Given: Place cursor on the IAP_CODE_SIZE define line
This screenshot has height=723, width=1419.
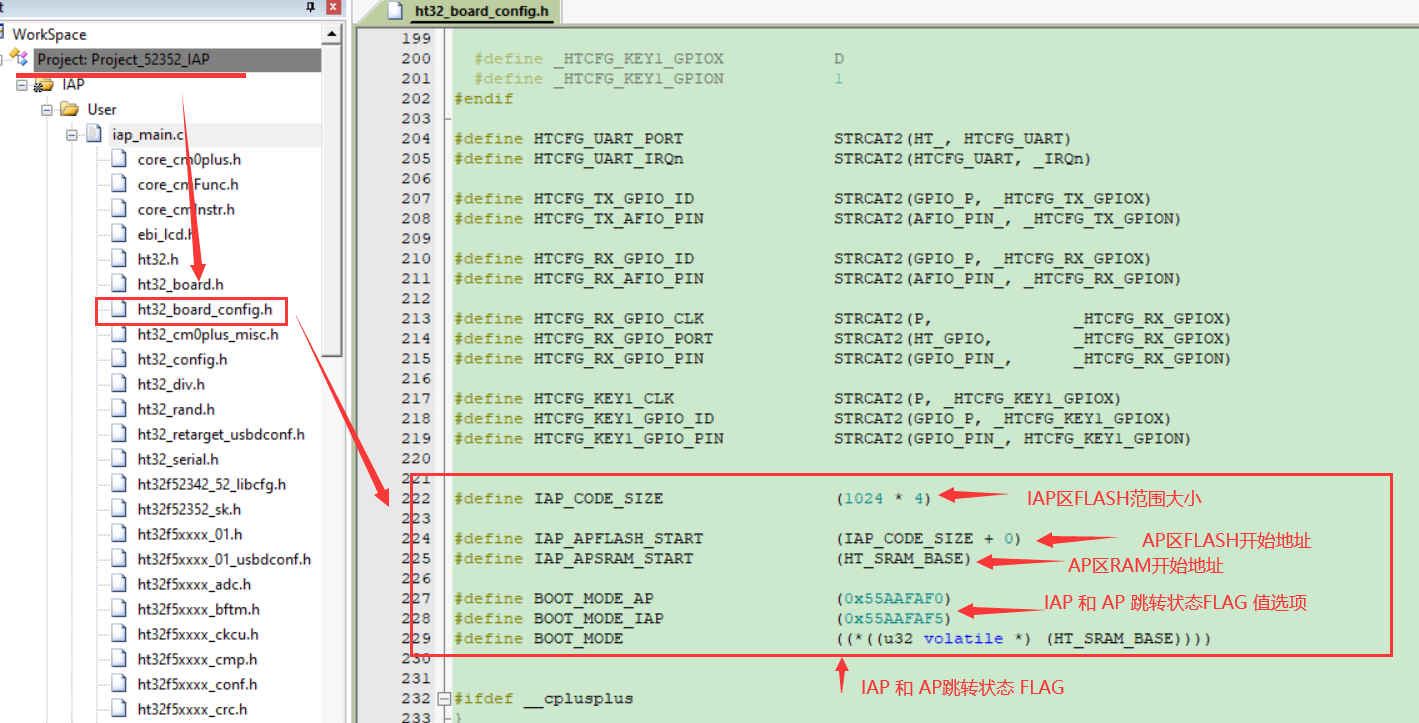Looking at the screenshot, I should pos(598,498).
